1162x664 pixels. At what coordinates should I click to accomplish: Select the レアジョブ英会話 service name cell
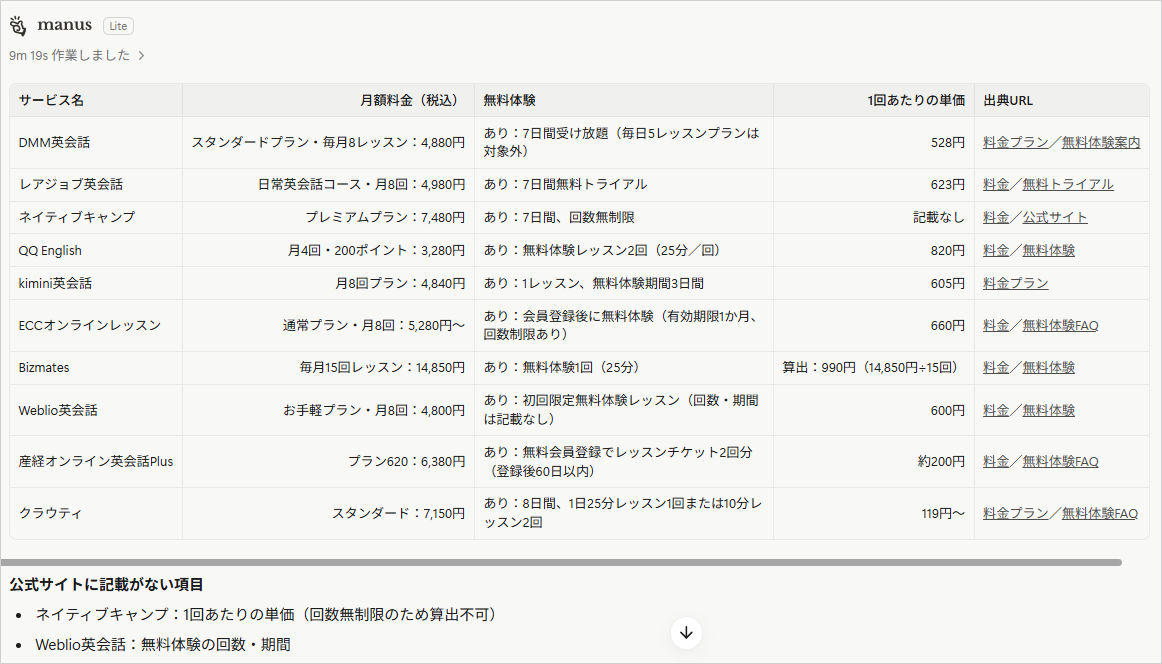[96, 185]
